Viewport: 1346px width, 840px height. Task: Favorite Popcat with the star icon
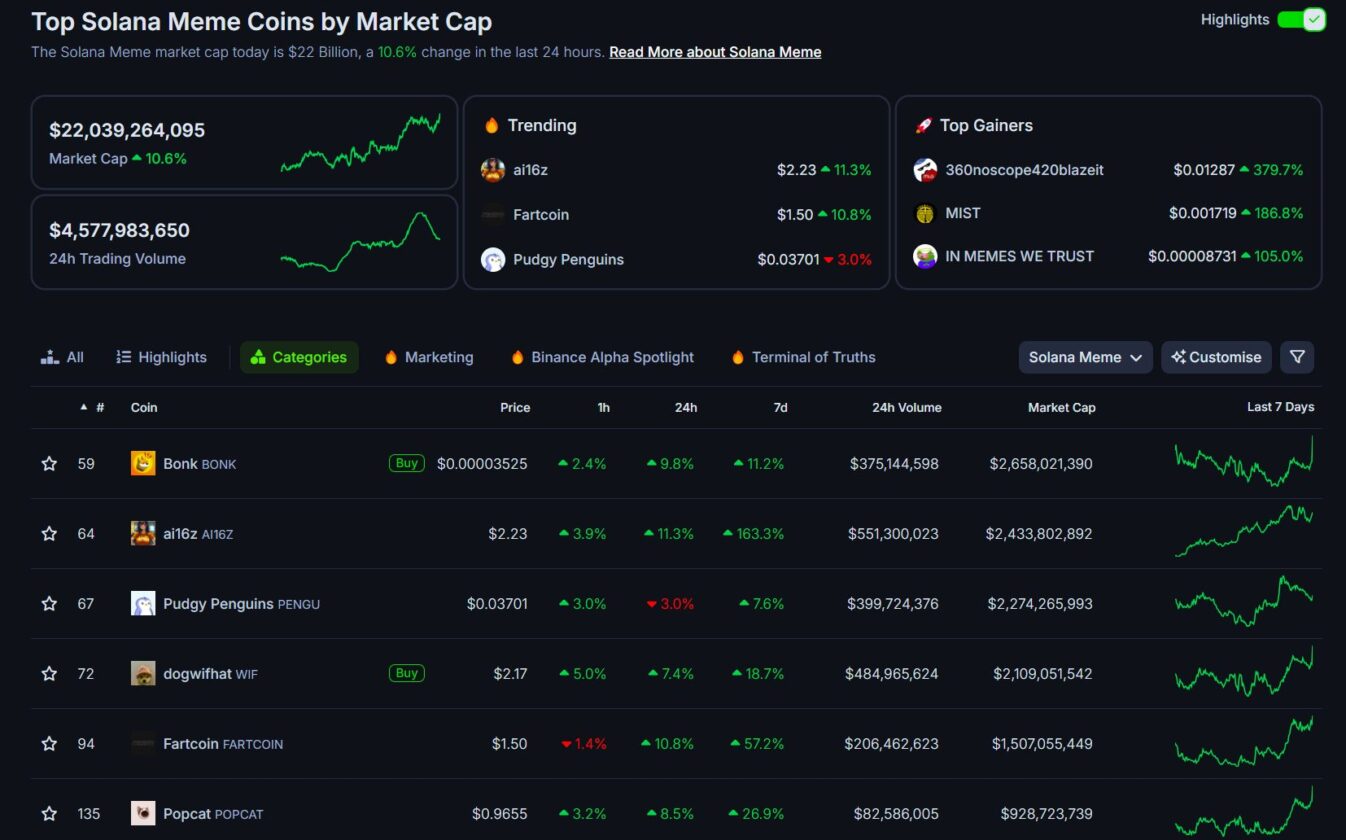click(49, 814)
